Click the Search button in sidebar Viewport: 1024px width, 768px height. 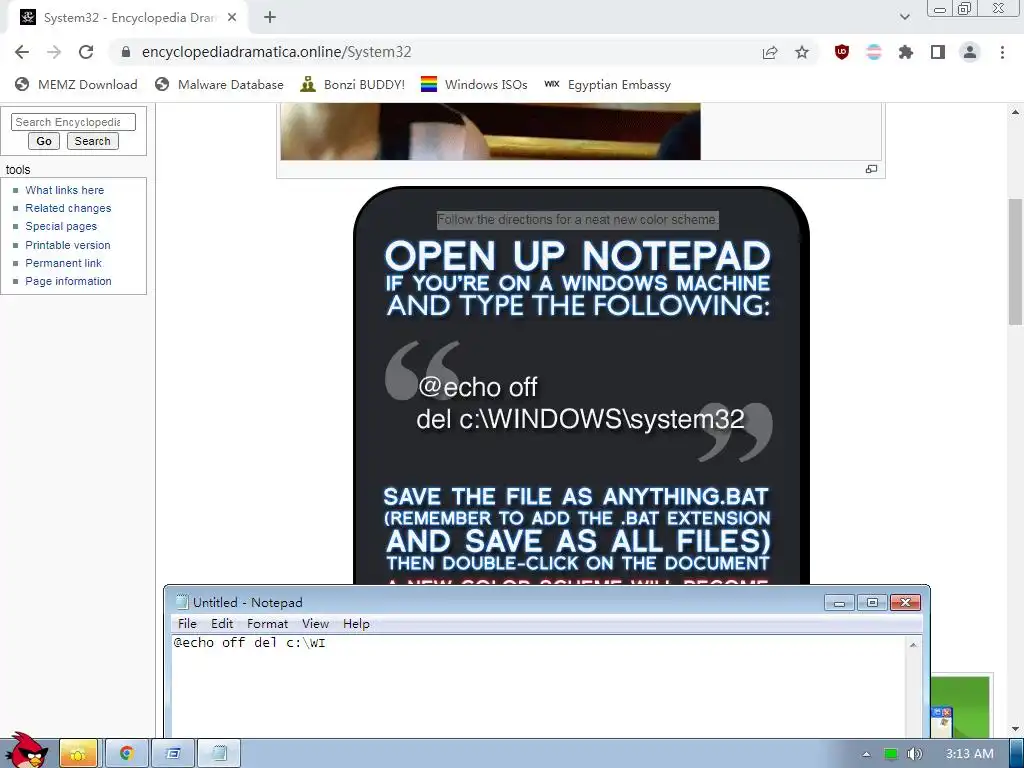(x=93, y=141)
